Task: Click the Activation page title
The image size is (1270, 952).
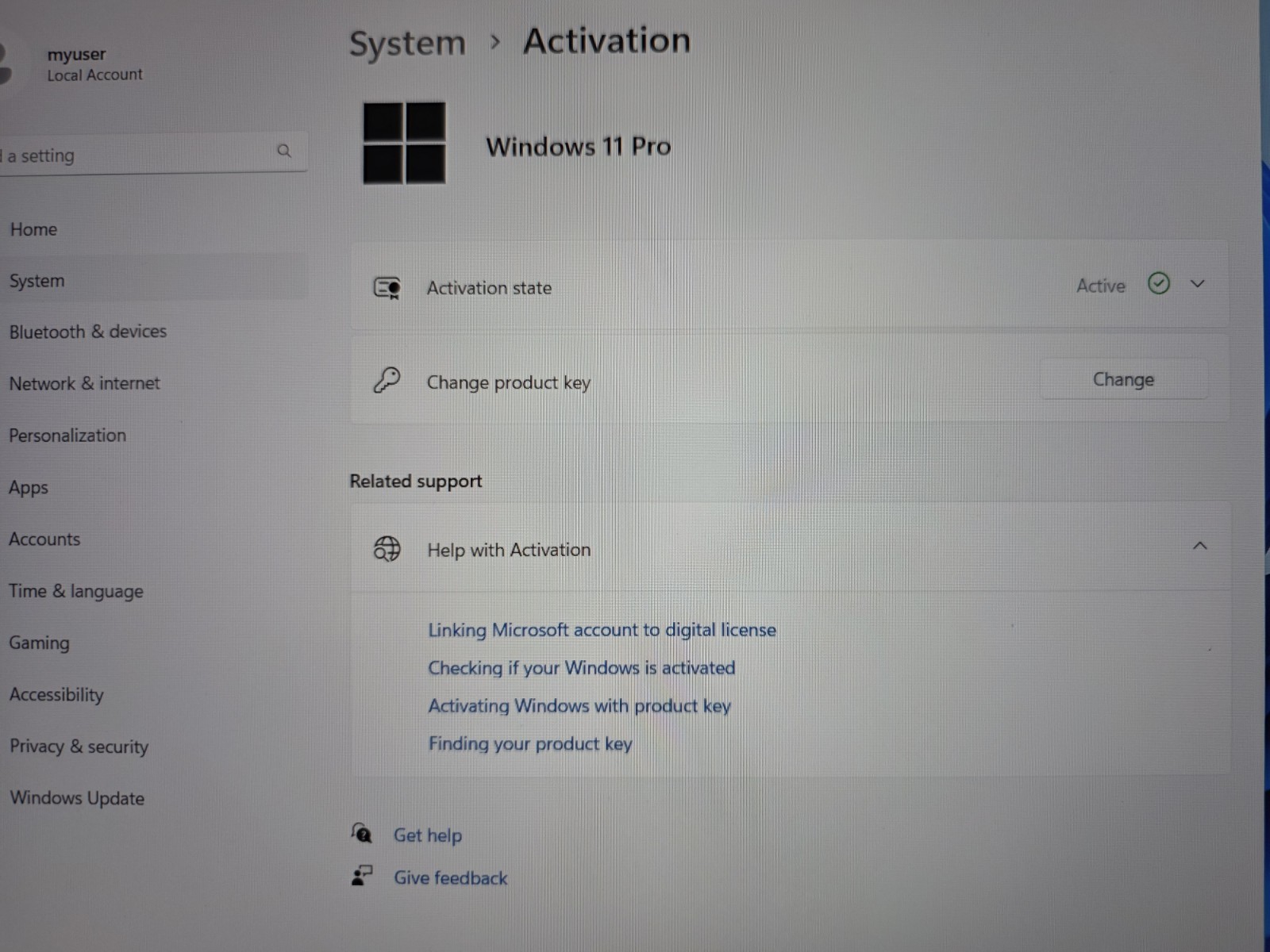Action: [607, 40]
